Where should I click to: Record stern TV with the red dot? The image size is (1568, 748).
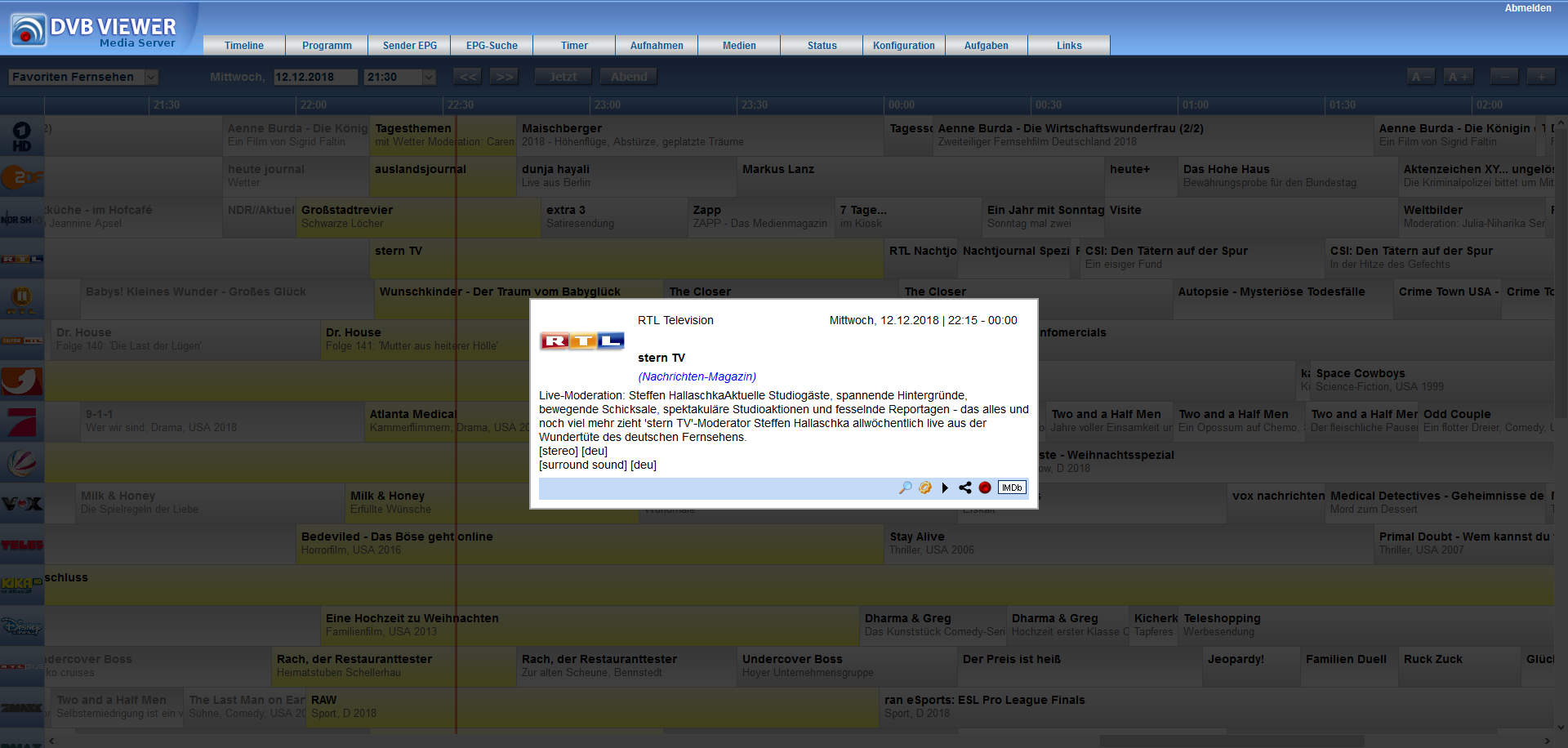985,488
